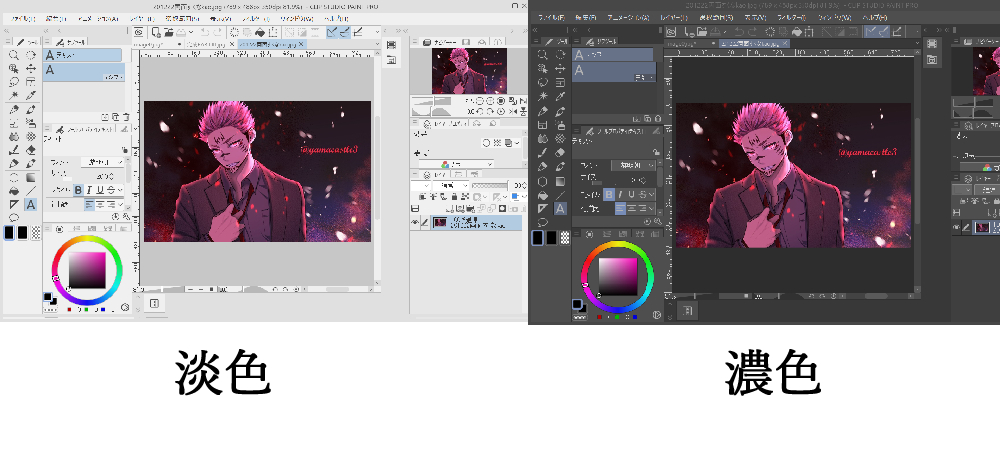The image size is (1000, 450).
Task: Select the Eyedropper tool in the light-theme window
Action: click(x=30, y=96)
